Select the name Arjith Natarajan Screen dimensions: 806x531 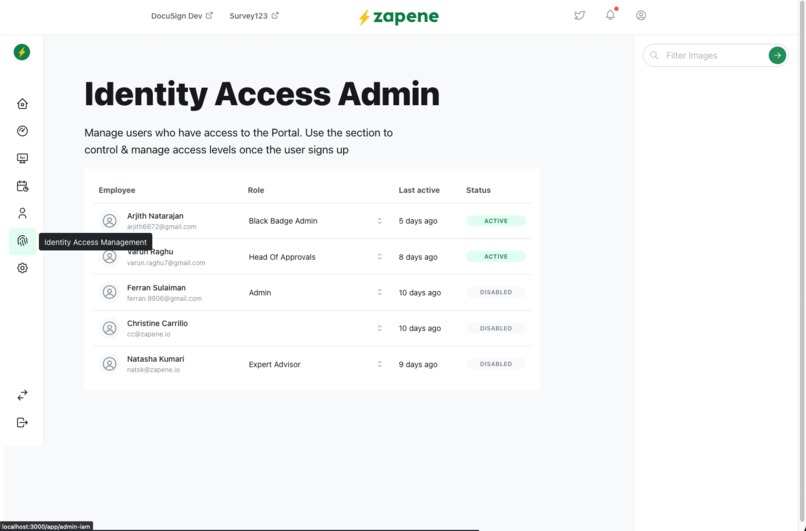155,216
